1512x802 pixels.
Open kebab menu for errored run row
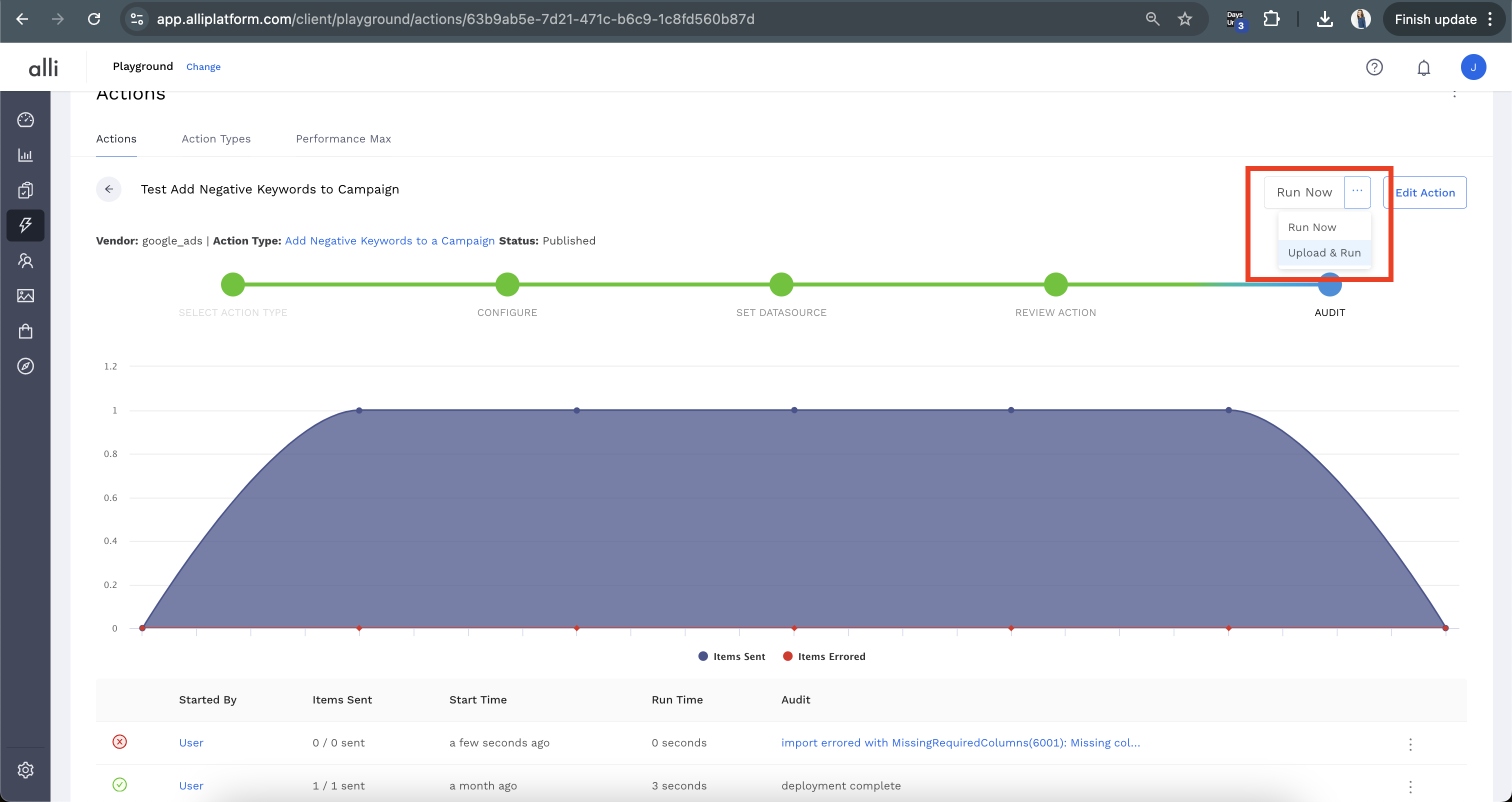click(1410, 743)
